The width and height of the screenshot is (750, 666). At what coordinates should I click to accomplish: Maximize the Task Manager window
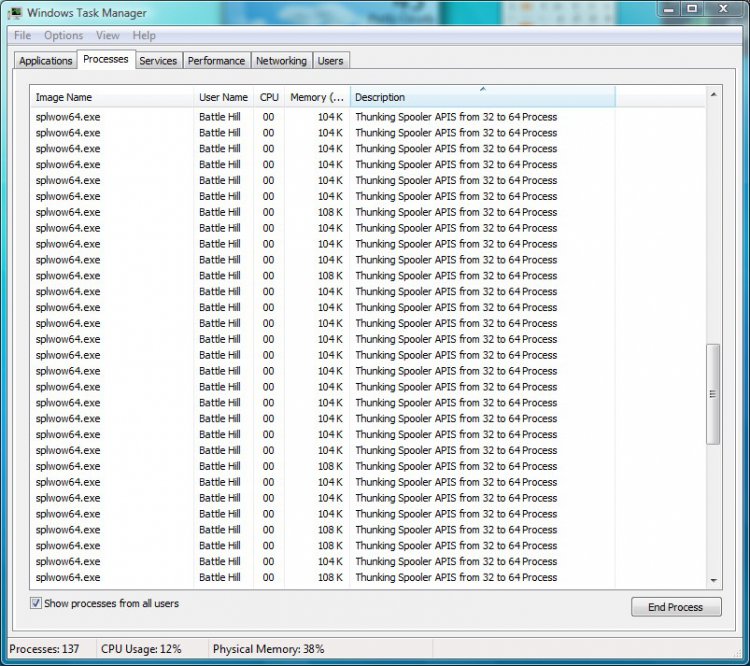[x=692, y=9]
